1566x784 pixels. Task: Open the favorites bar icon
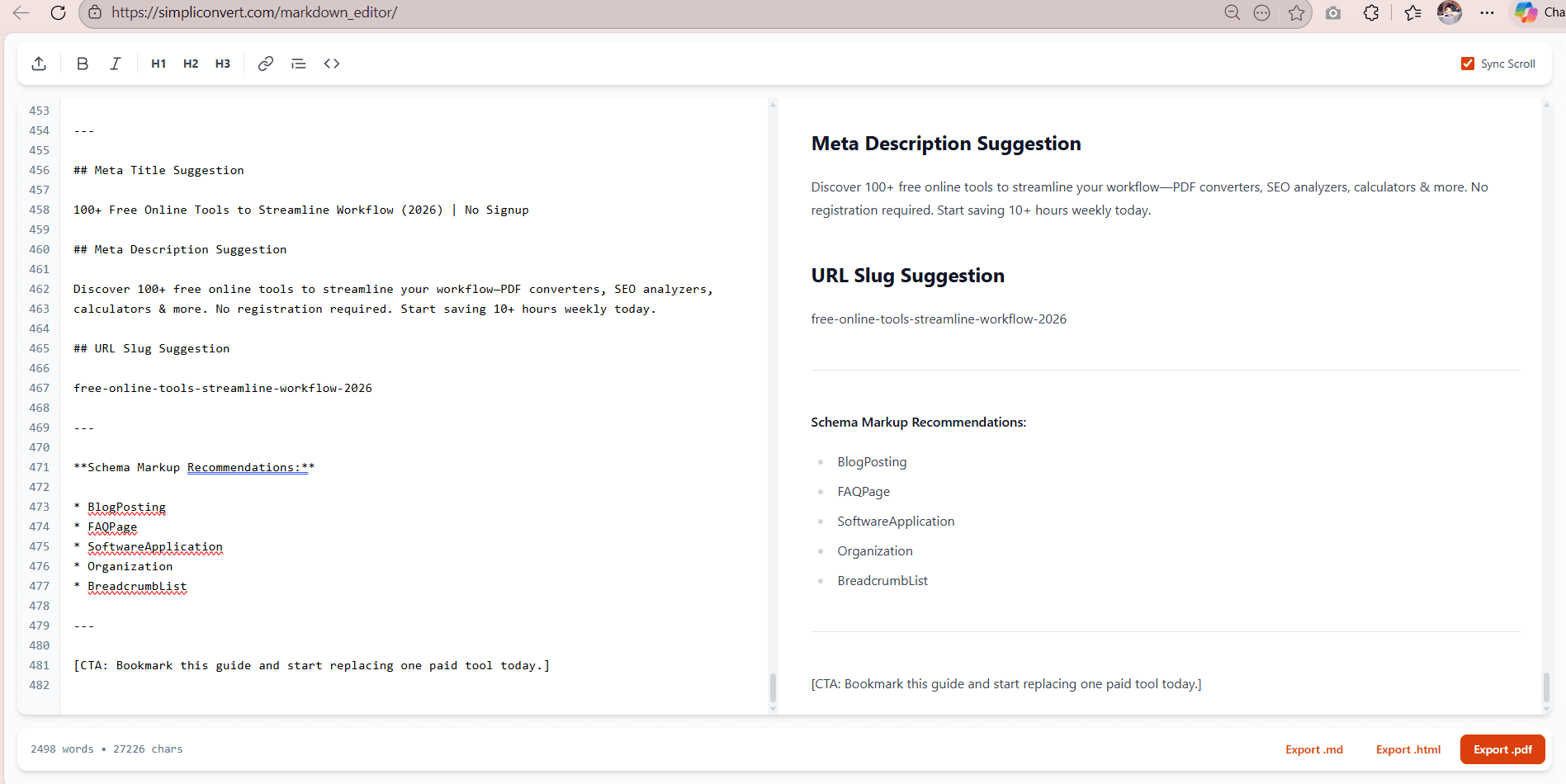pyautogui.click(x=1412, y=12)
